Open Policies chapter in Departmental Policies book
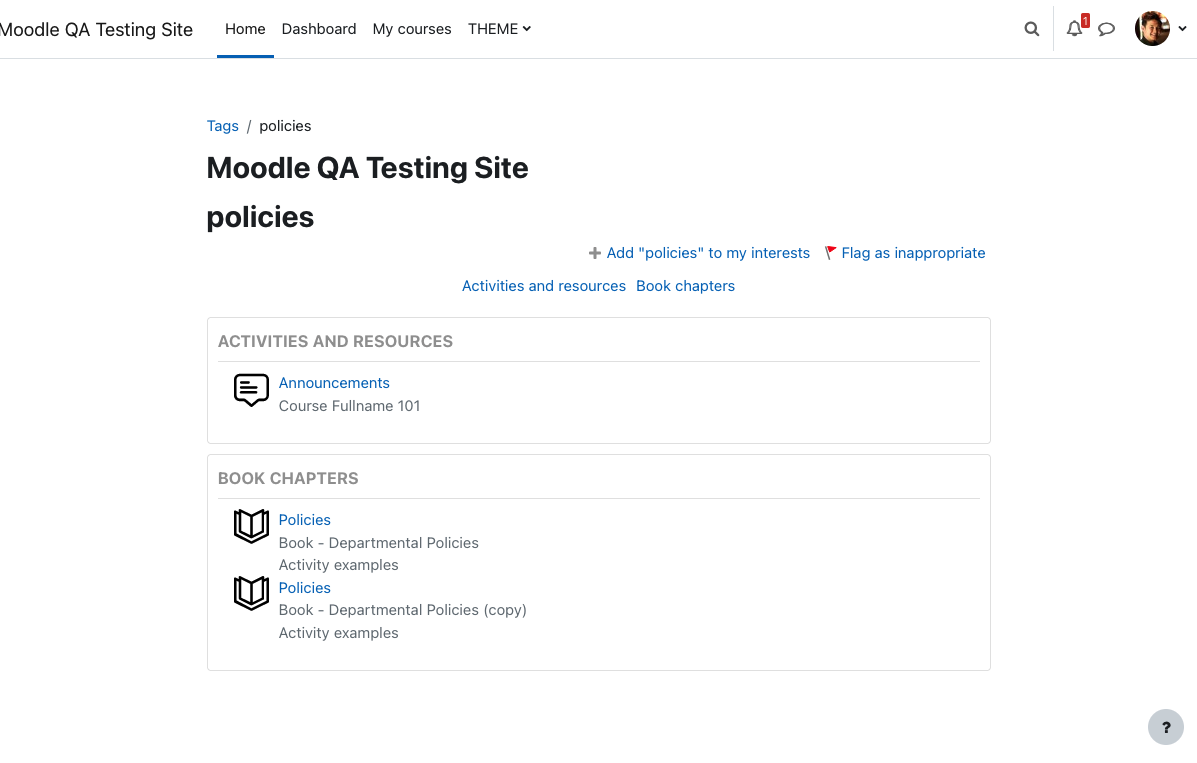The image size is (1197, 763). point(305,520)
